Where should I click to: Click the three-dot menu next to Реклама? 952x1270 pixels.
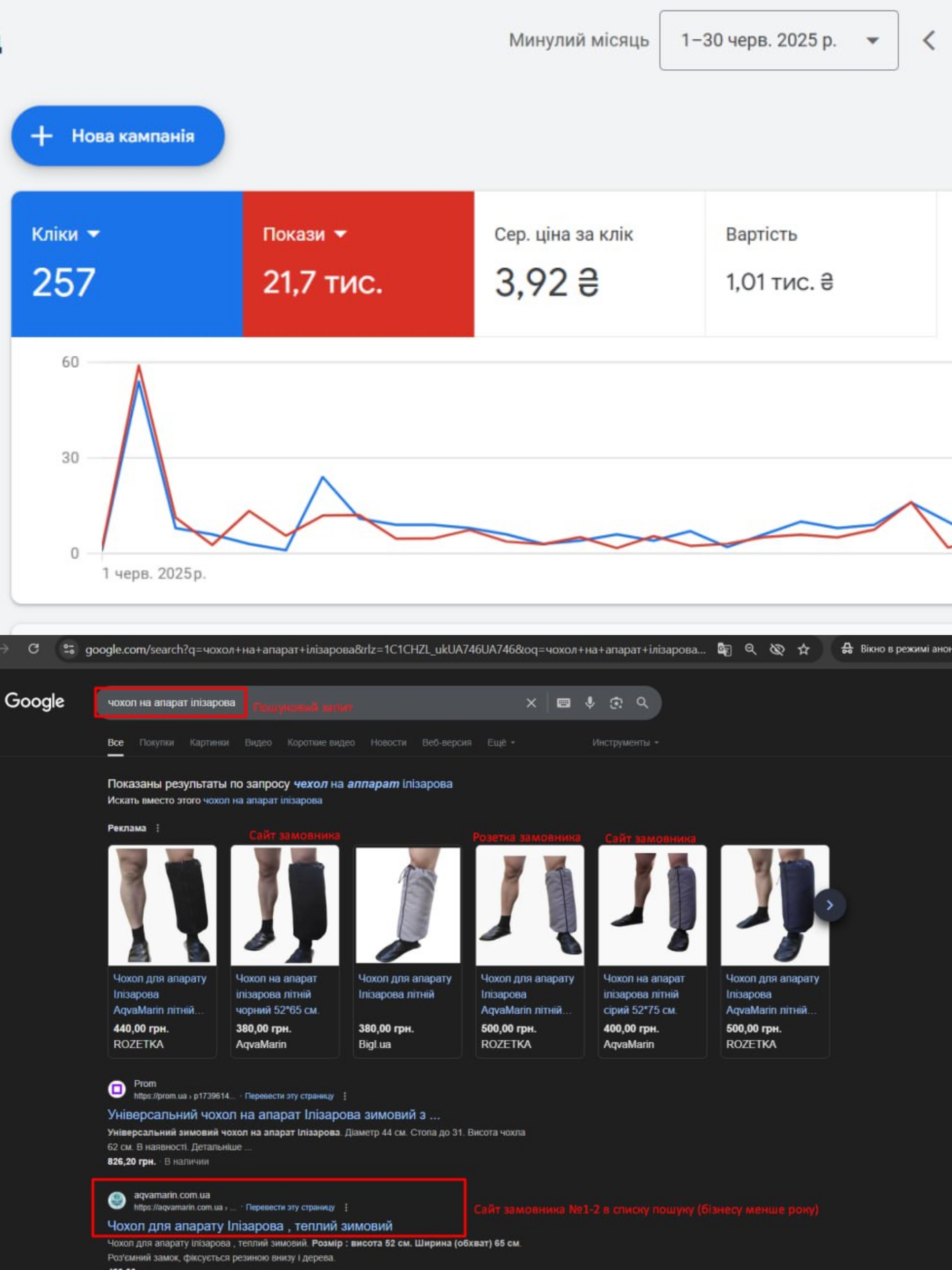[x=158, y=828]
